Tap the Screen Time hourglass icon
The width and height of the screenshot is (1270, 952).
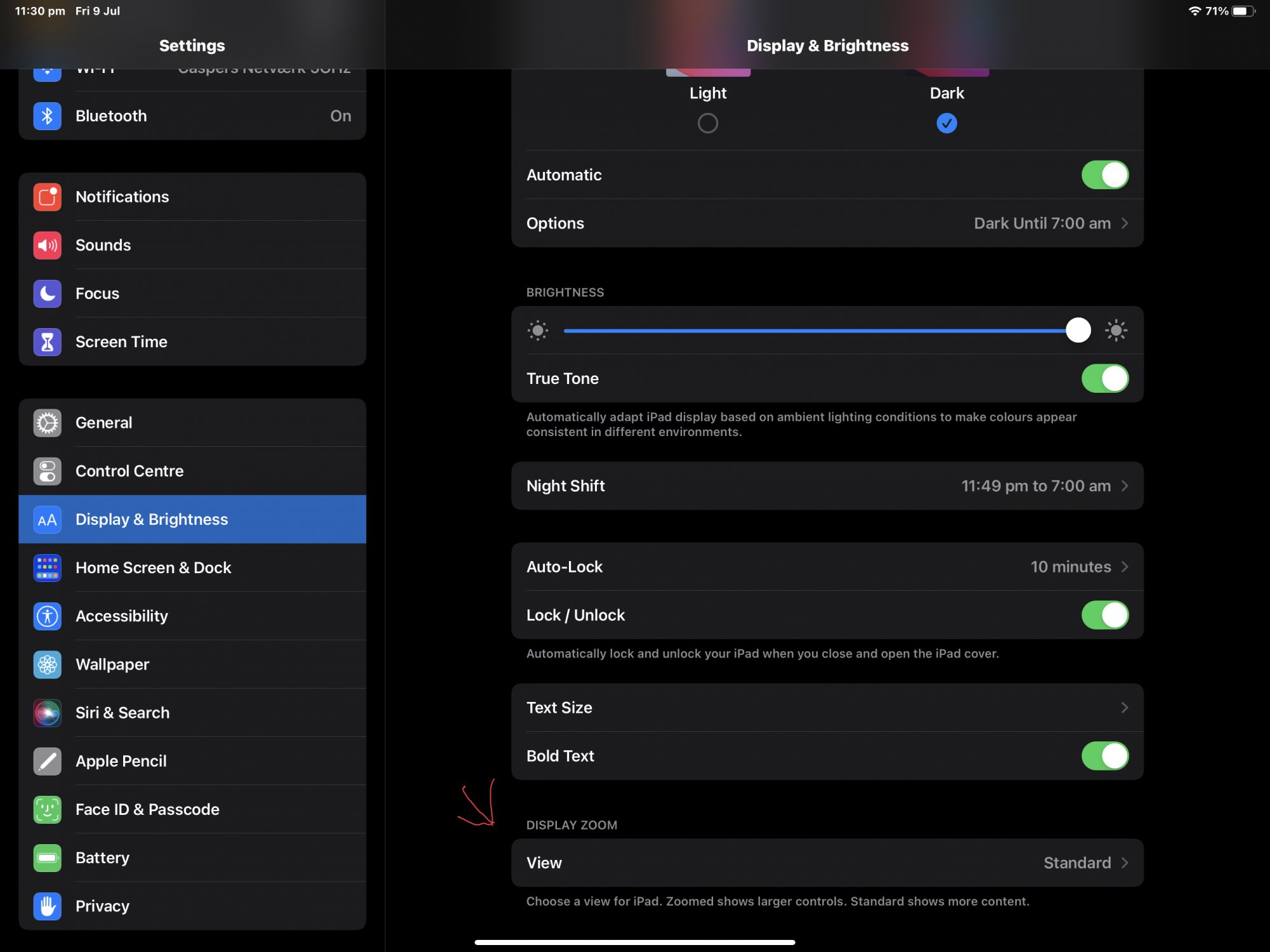click(x=47, y=342)
